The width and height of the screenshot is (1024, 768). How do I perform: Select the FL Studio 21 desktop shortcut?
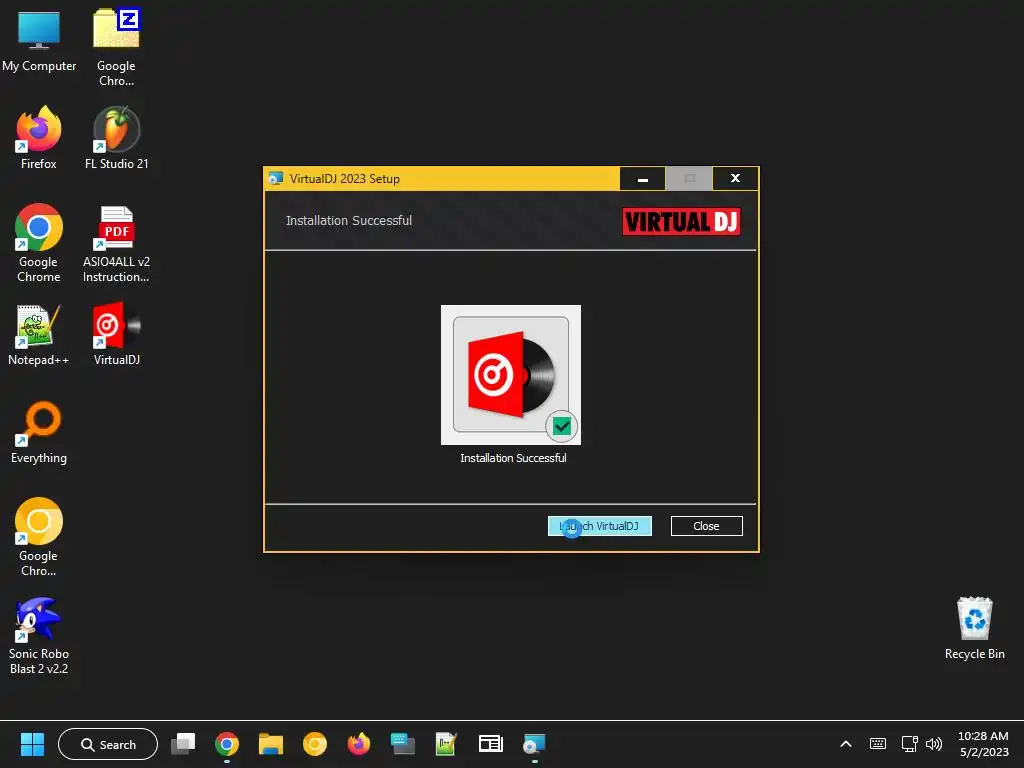pyautogui.click(x=116, y=138)
